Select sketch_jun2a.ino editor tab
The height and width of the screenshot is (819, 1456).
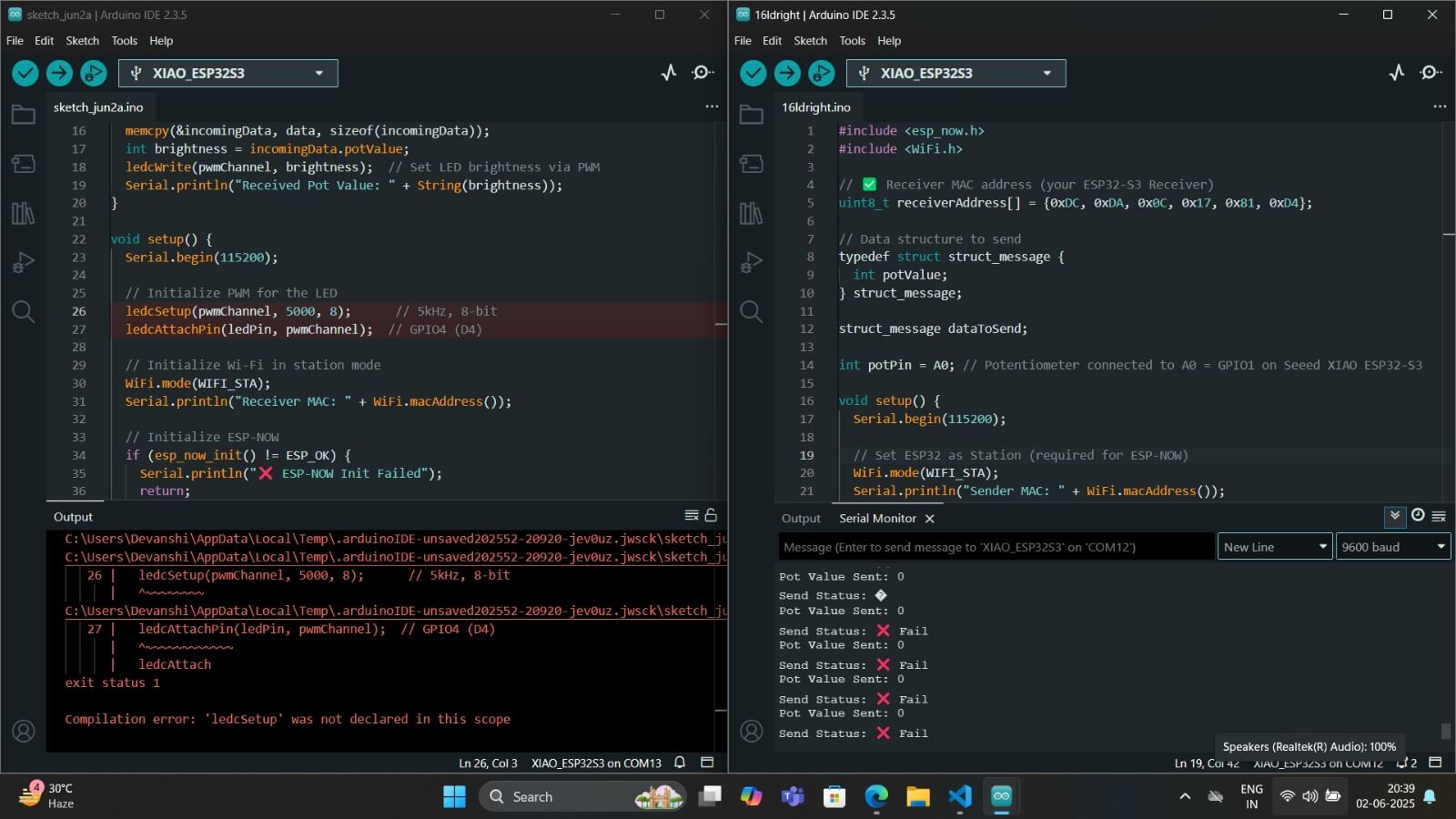tap(98, 107)
